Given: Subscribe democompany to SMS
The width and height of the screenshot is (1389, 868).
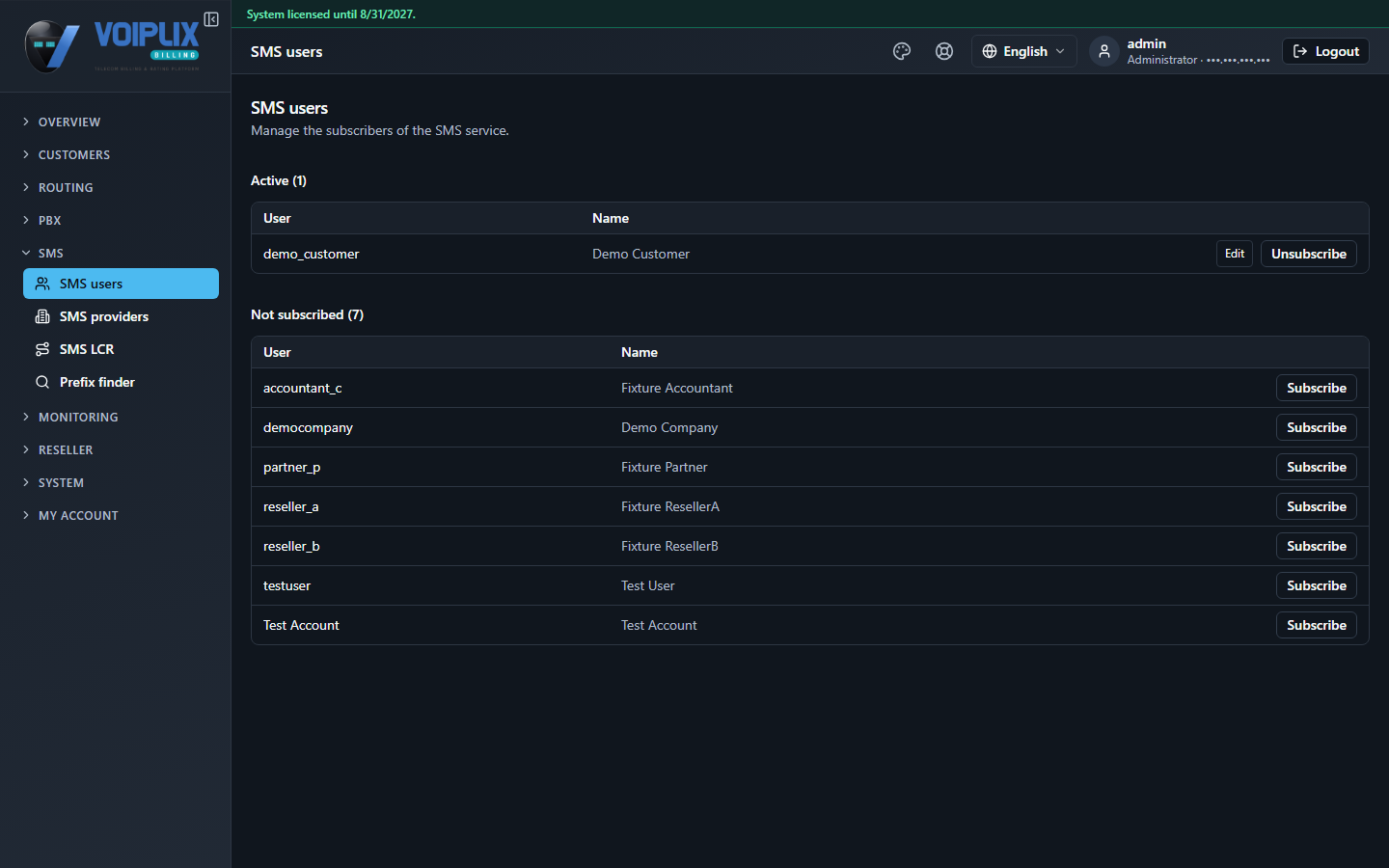Looking at the screenshot, I should click(x=1317, y=427).
